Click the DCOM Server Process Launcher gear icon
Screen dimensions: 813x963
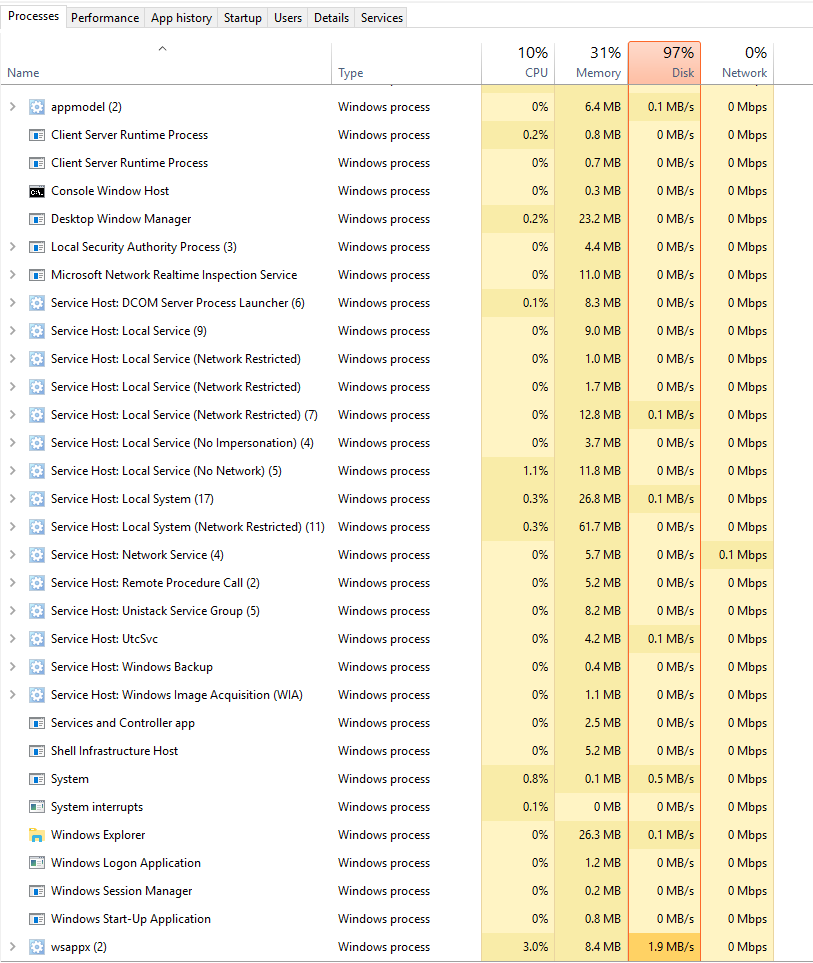(x=37, y=303)
